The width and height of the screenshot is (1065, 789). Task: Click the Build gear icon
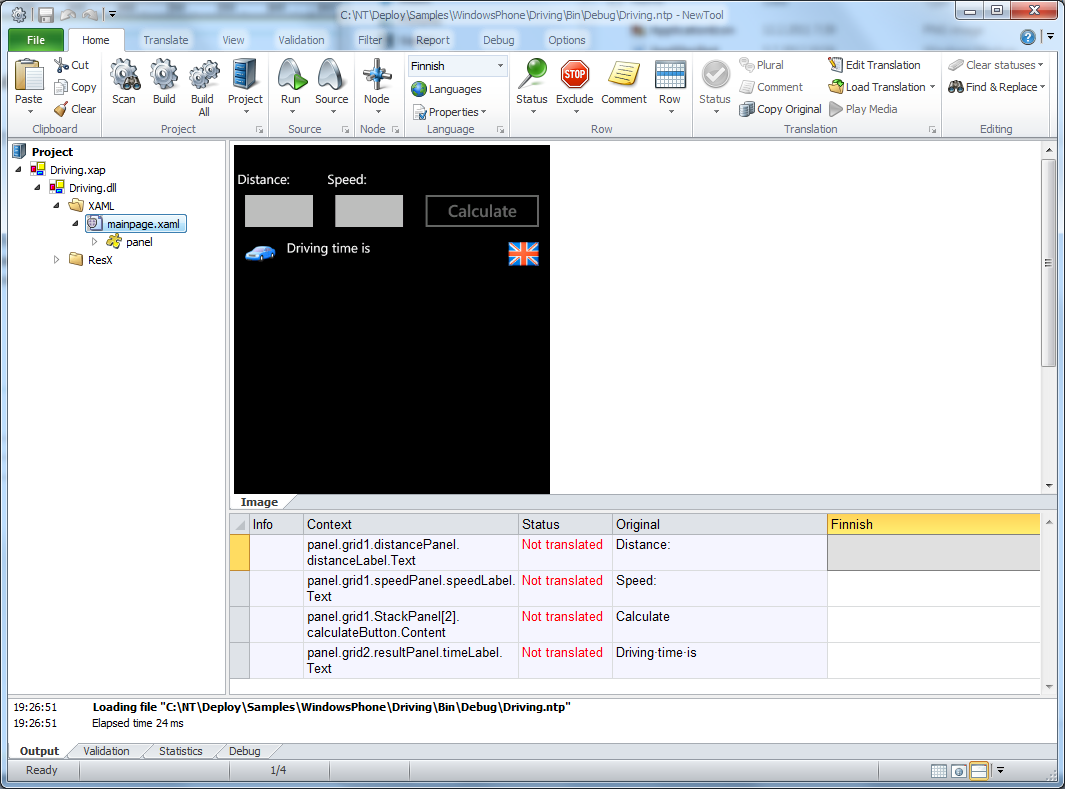click(164, 75)
